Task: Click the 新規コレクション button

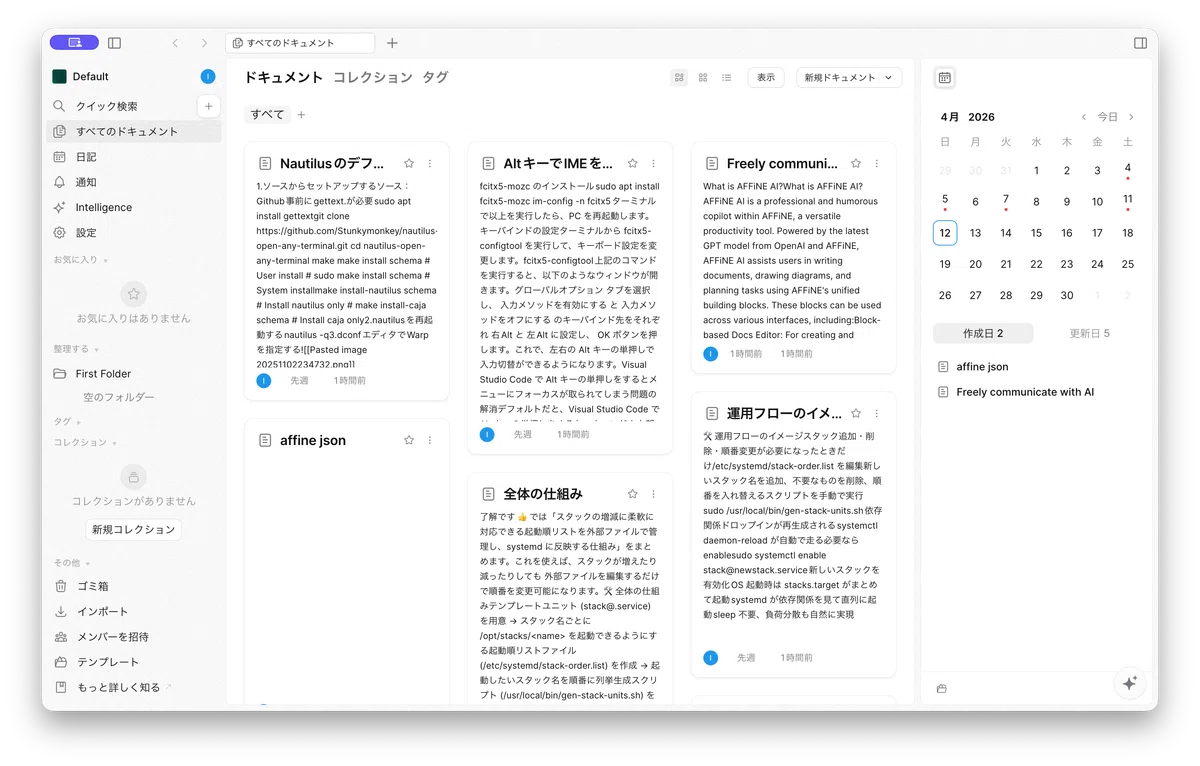Action: point(134,529)
